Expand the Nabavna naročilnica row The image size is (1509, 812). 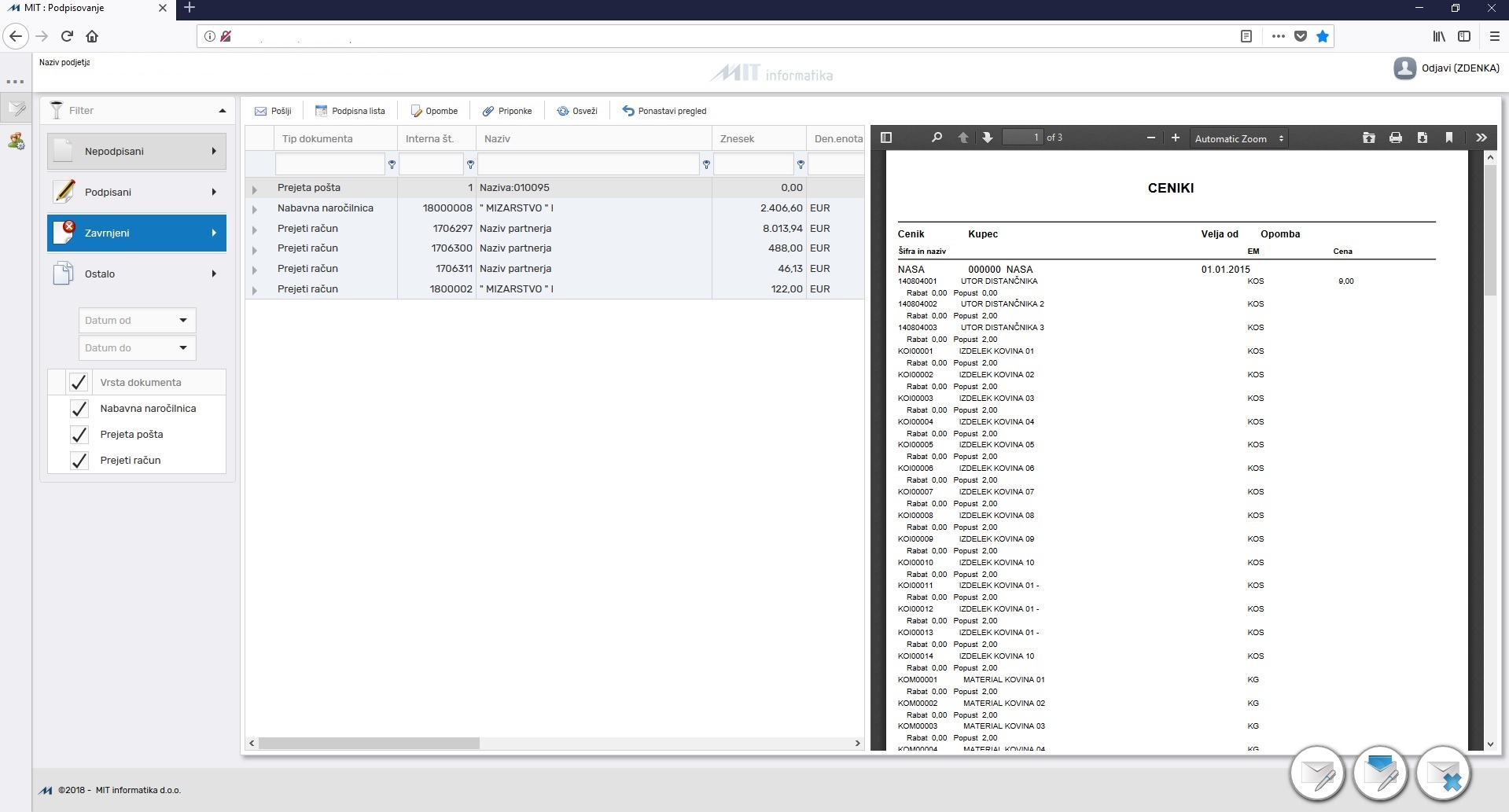pyautogui.click(x=254, y=209)
